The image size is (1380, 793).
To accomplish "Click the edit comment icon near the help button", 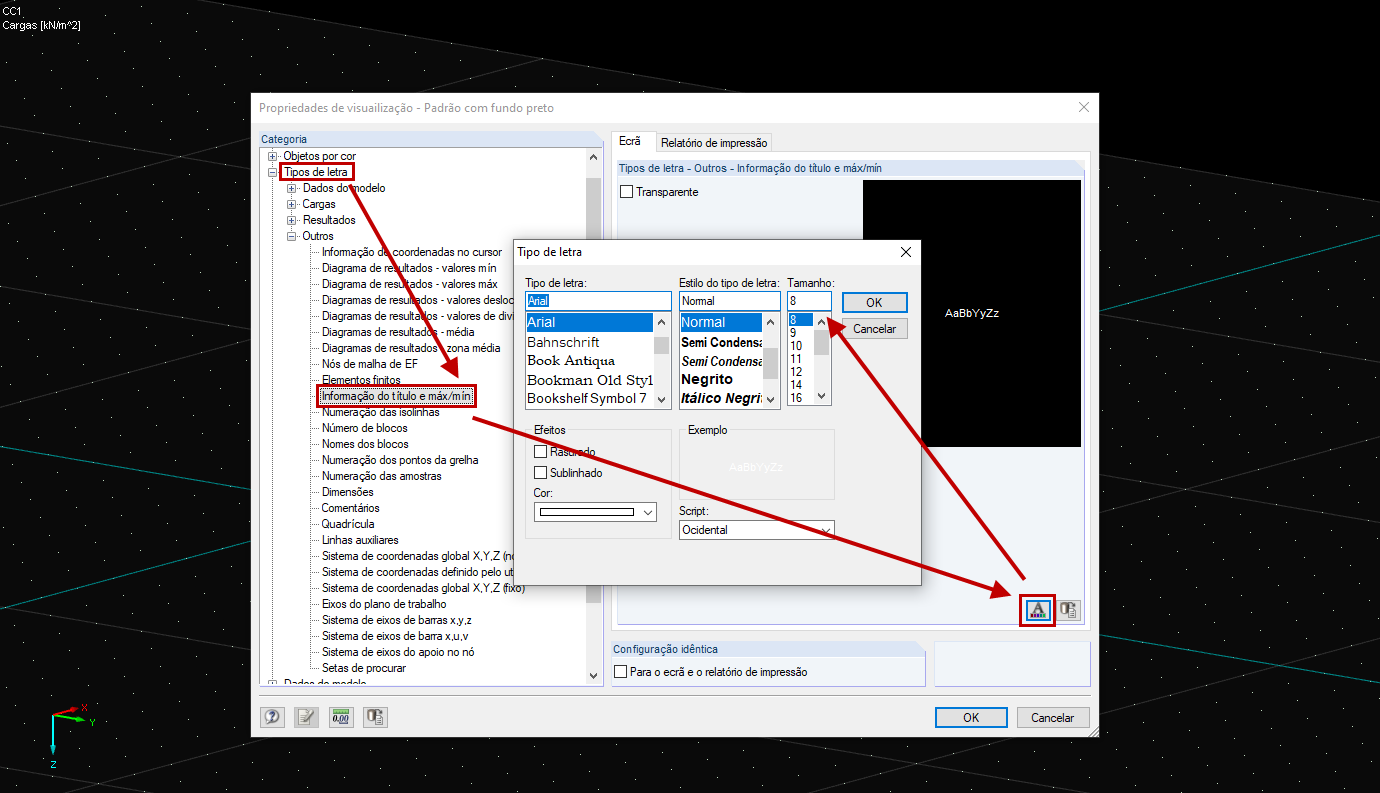I will (x=306, y=717).
